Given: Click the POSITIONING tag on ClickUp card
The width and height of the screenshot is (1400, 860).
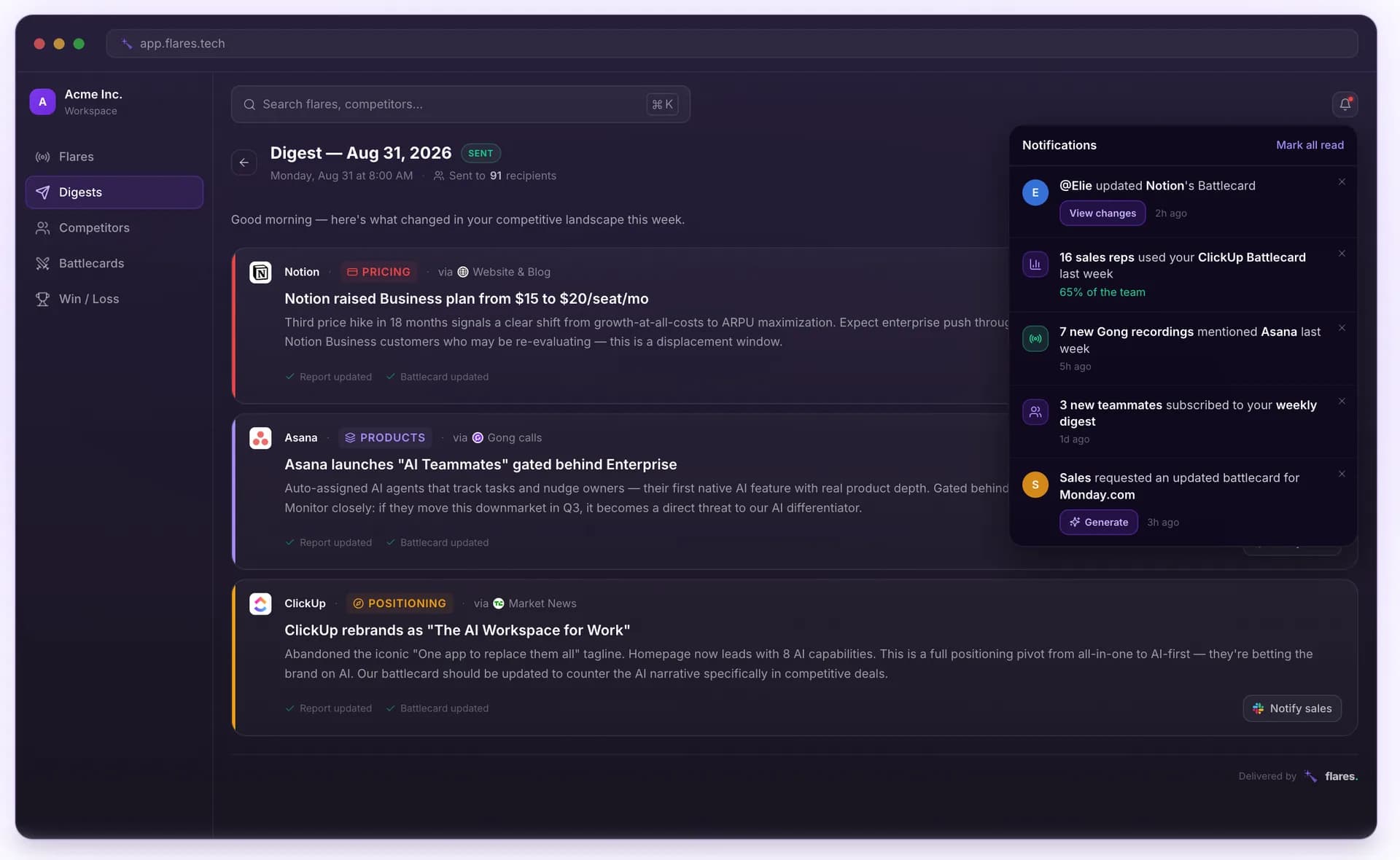Looking at the screenshot, I should (x=400, y=603).
